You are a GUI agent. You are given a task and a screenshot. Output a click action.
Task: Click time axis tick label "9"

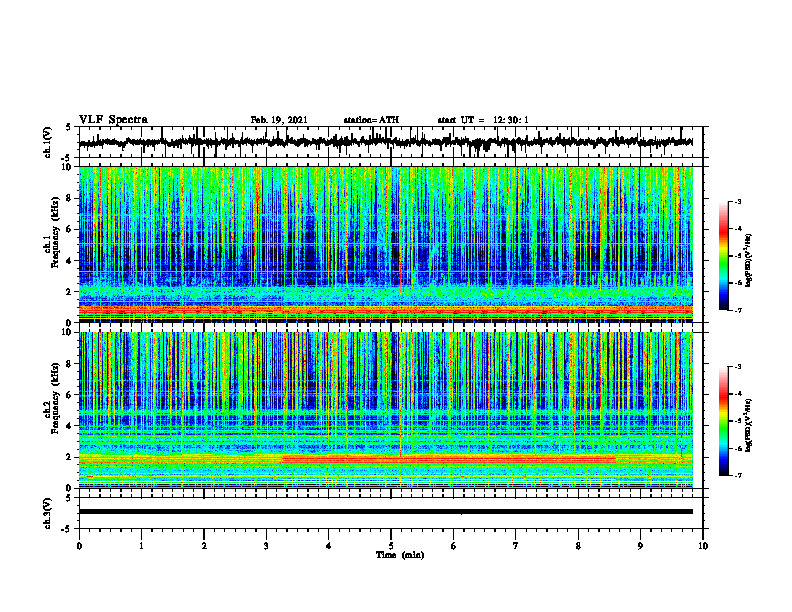tap(640, 546)
